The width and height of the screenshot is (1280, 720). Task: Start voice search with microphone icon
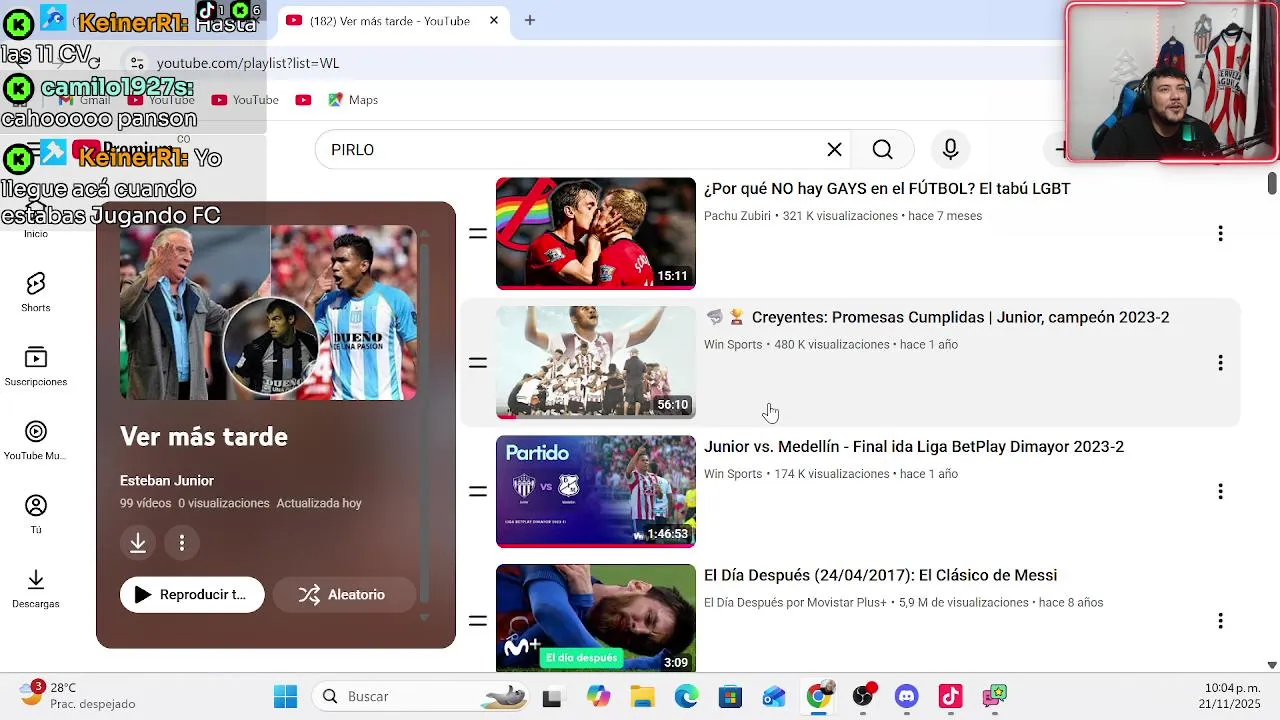coord(950,150)
